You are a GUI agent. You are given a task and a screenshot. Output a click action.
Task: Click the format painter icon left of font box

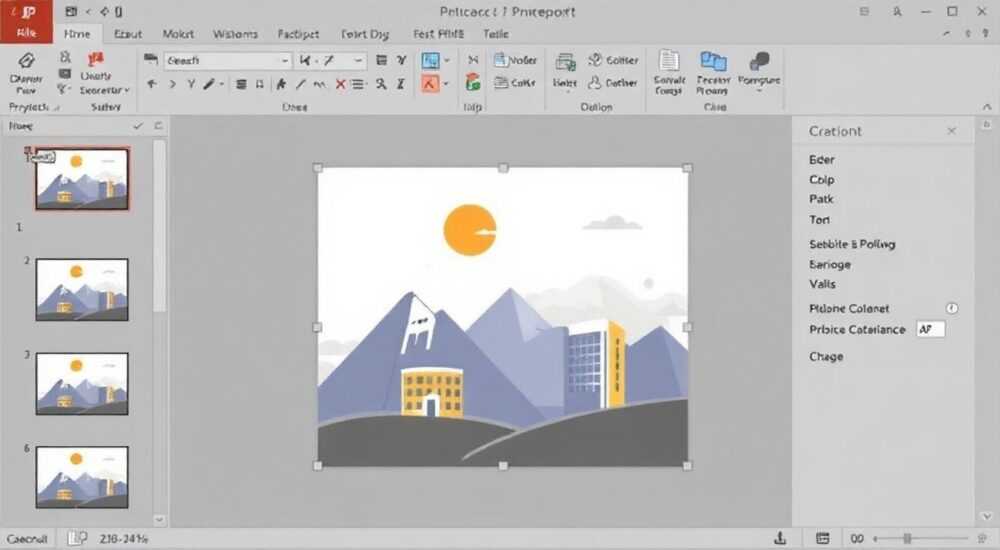pyautogui.click(x=151, y=60)
